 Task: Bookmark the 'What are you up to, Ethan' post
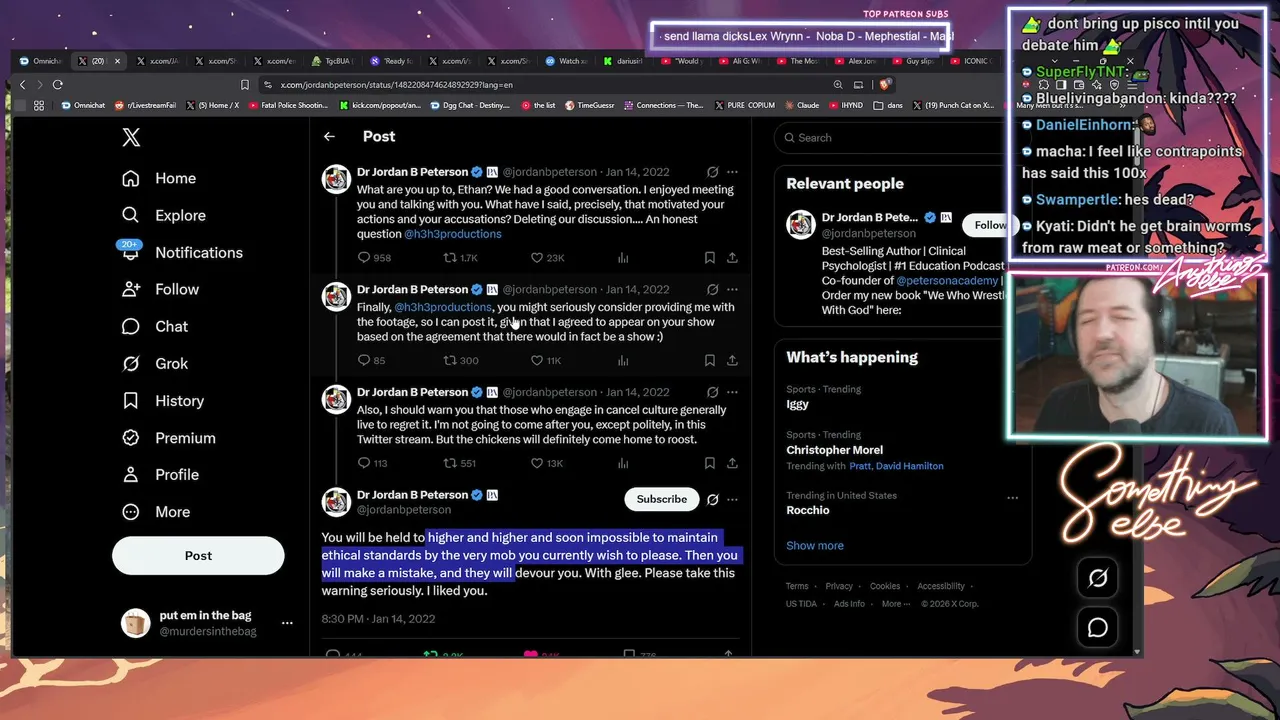pos(709,258)
